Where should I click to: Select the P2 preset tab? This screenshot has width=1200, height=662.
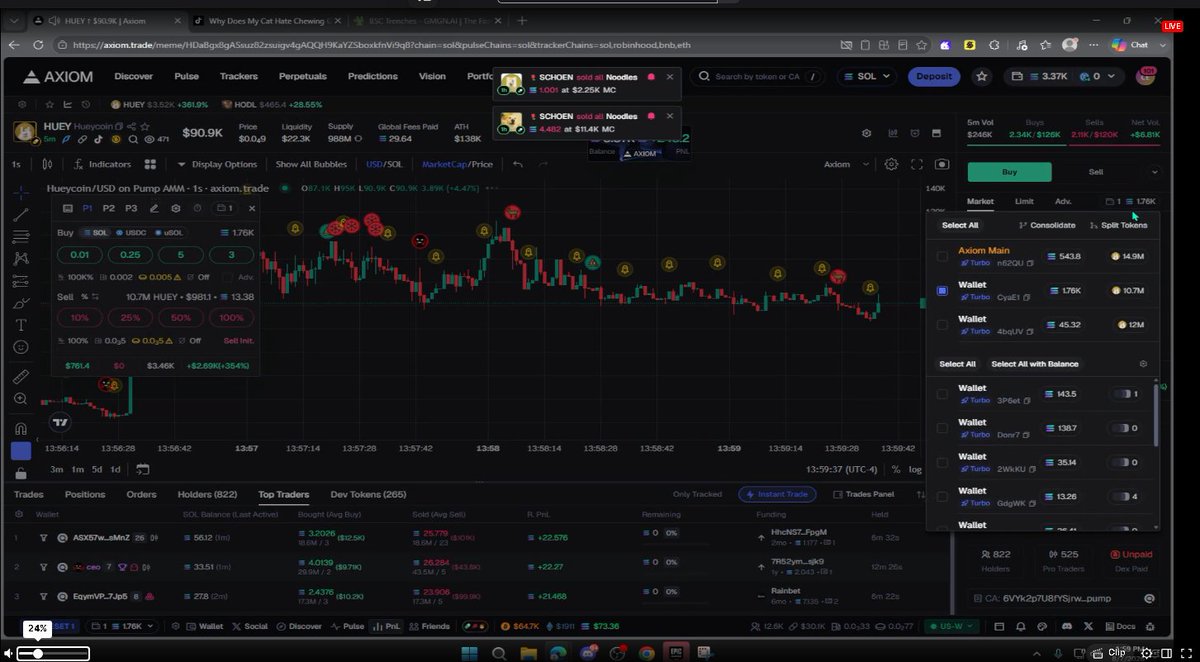click(109, 208)
